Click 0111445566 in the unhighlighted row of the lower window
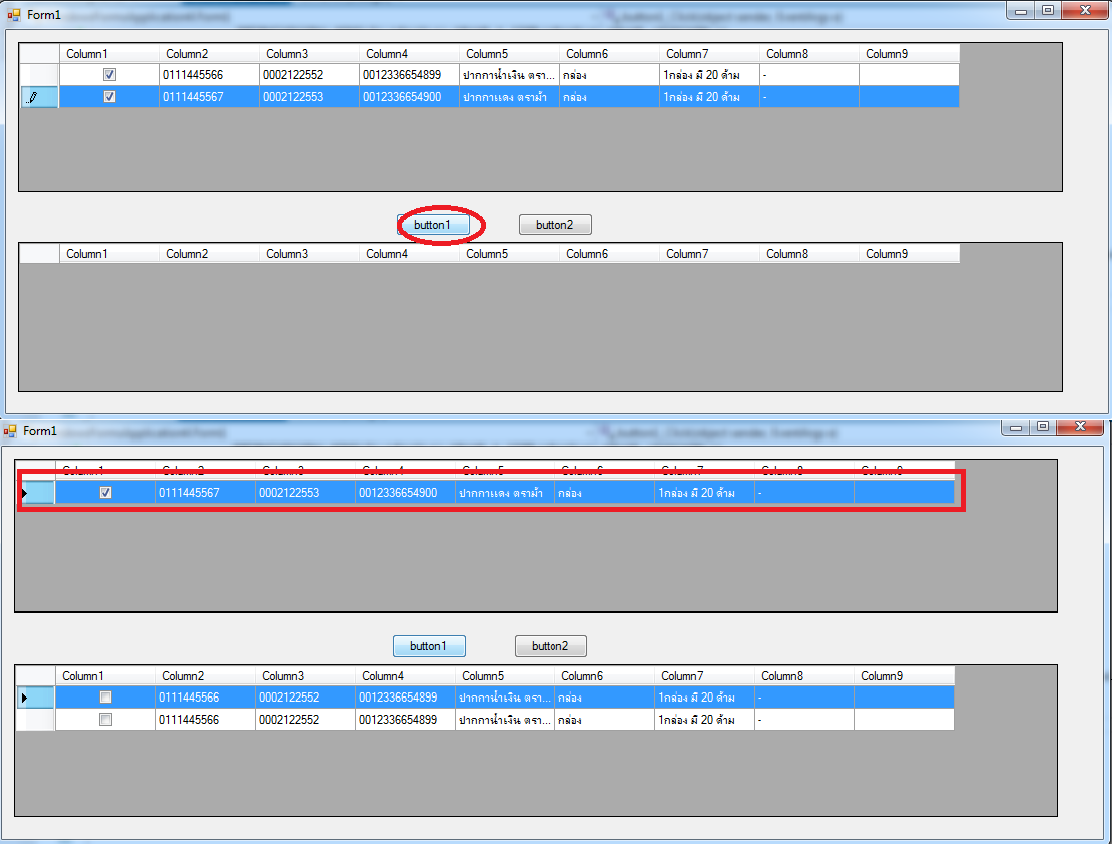This screenshot has height=844, width=1112. click(205, 720)
